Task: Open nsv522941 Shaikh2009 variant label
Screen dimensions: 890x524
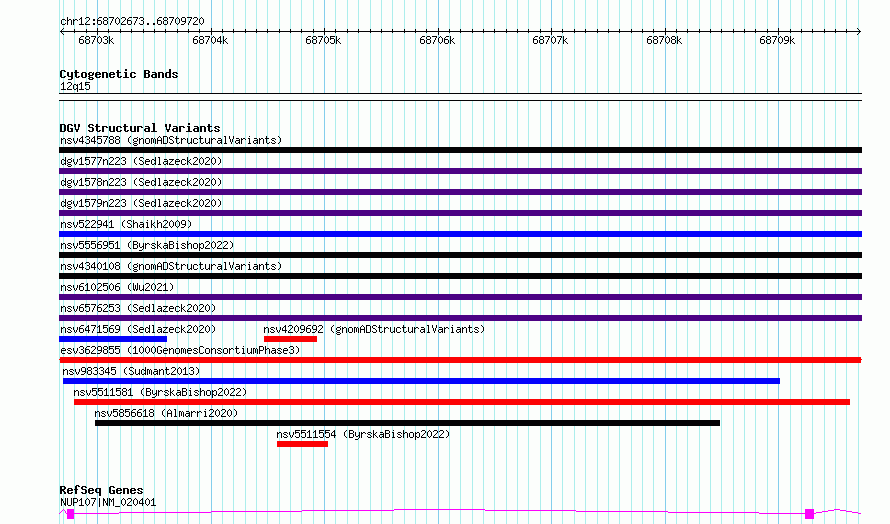Action: [x=126, y=224]
